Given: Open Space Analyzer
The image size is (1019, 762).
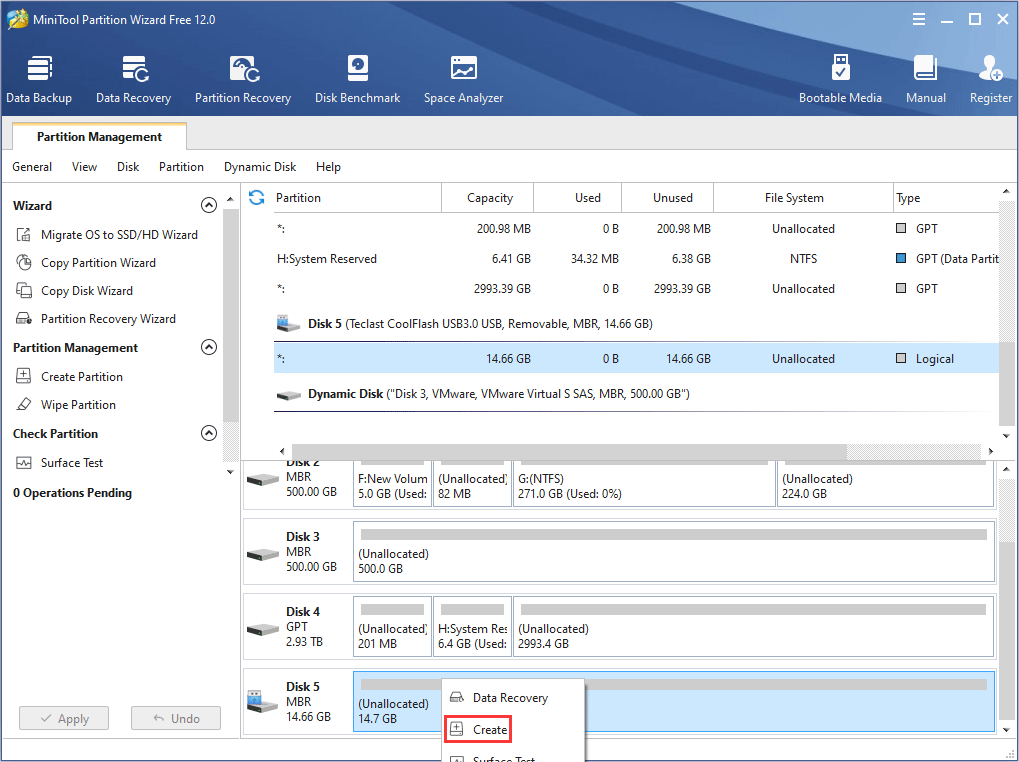Looking at the screenshot, I should click(x=463, y=79).
